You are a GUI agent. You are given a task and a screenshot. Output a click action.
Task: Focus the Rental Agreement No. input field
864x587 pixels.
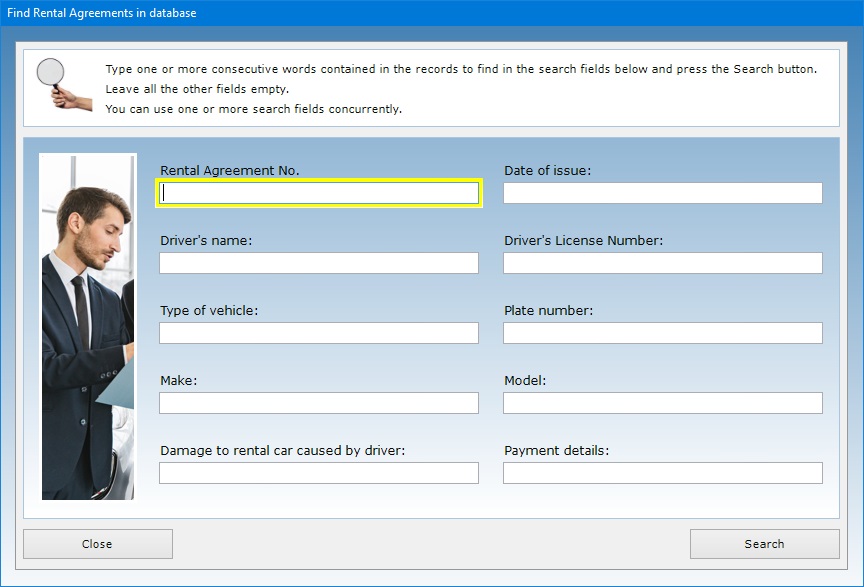[x=319, y=193]
